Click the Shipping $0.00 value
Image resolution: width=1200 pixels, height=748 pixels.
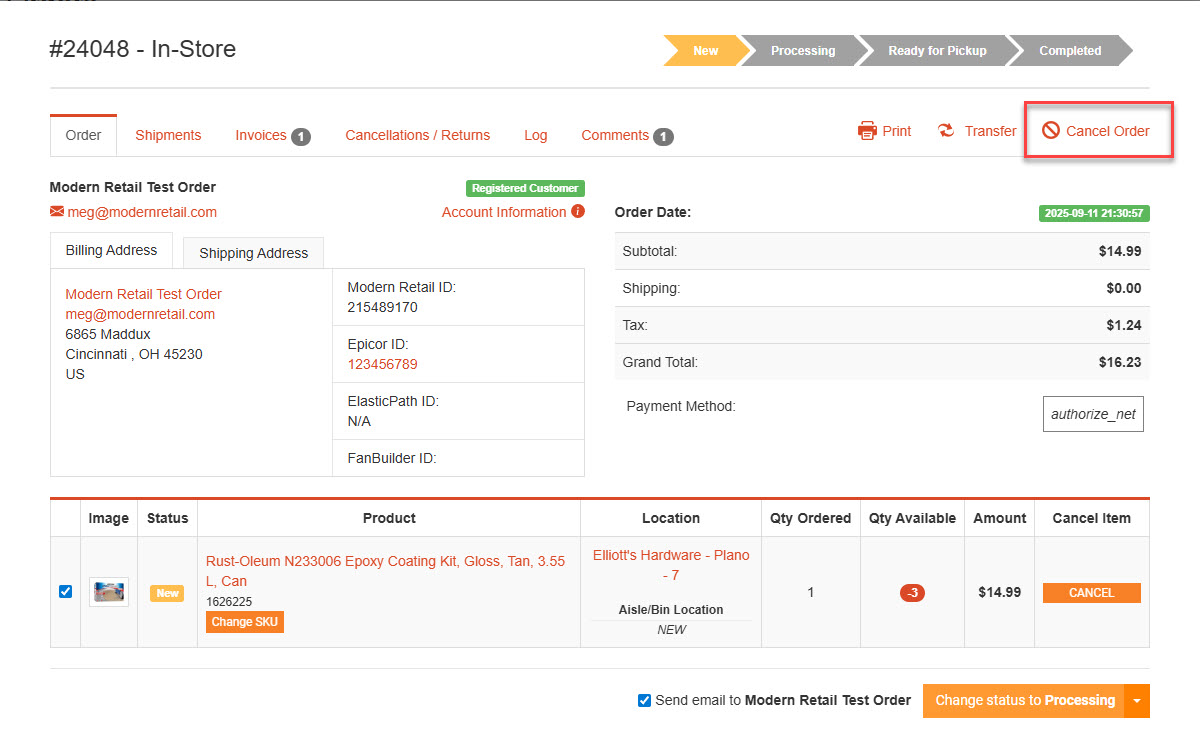coord(1124,288)
